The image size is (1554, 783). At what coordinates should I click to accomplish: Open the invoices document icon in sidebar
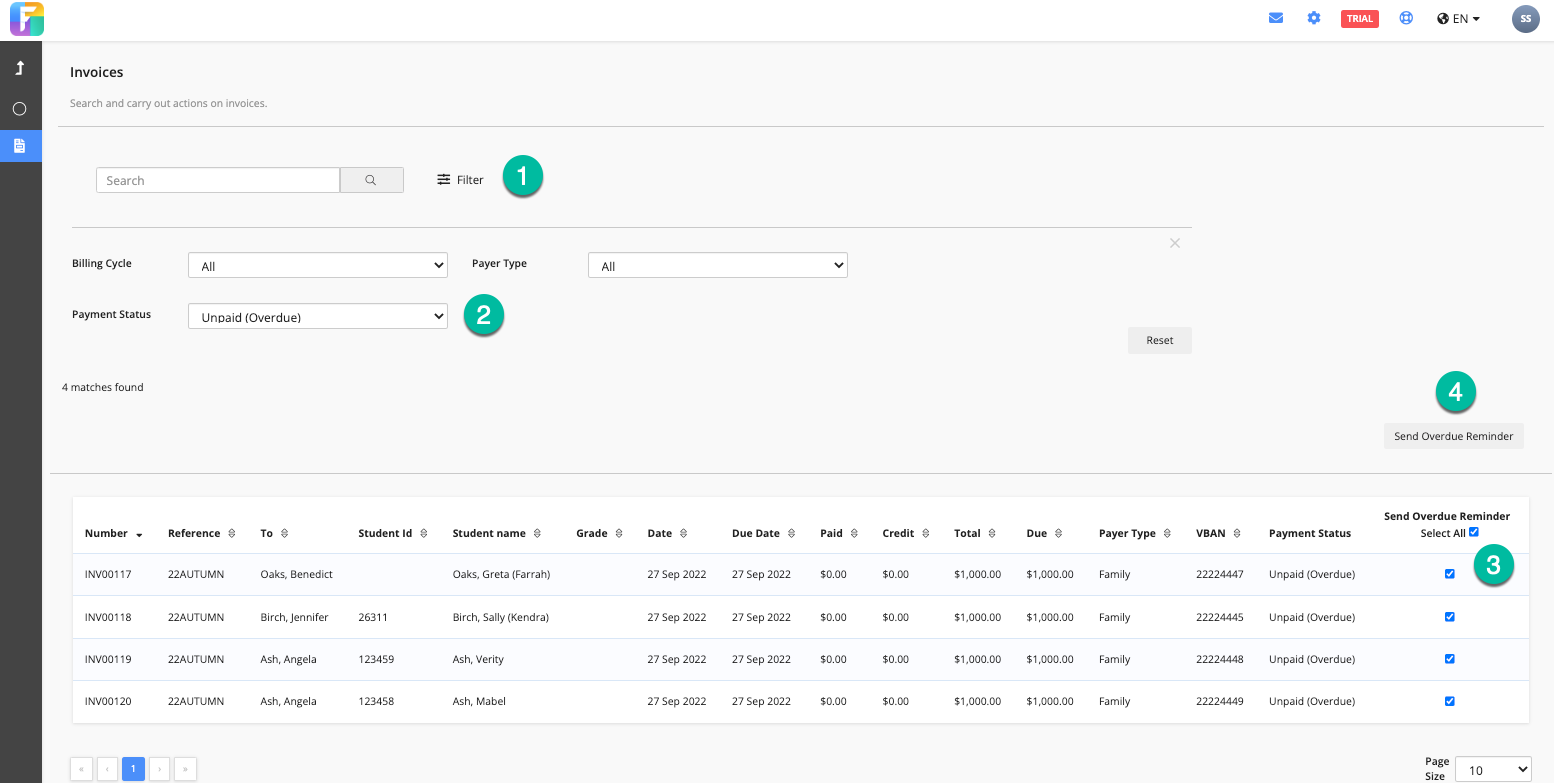click(x=19, y=146)
